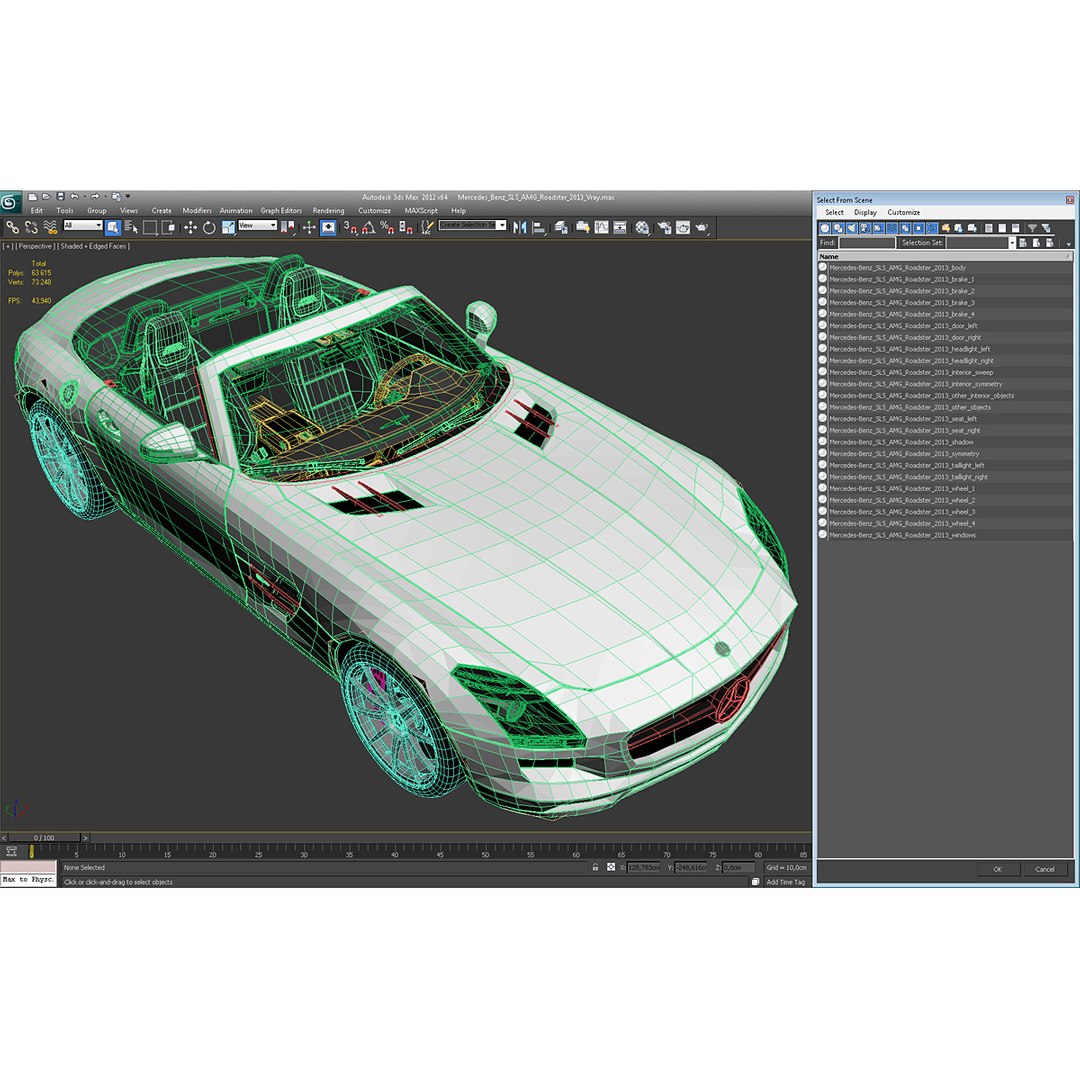Select the ..._windows object row
Image resolution: width=1080 pixels, height=1080 pixels.
(944, 535)
